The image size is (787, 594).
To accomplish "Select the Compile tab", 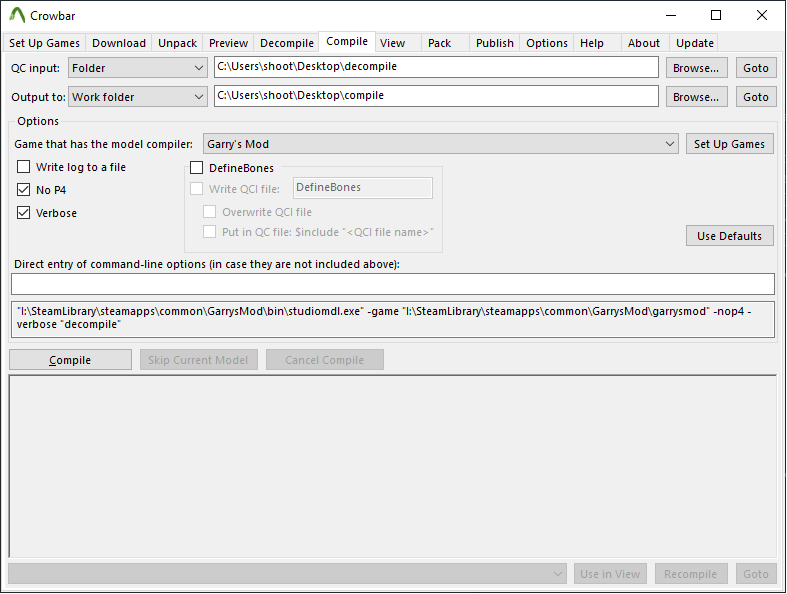I will (x=347, y=42).
